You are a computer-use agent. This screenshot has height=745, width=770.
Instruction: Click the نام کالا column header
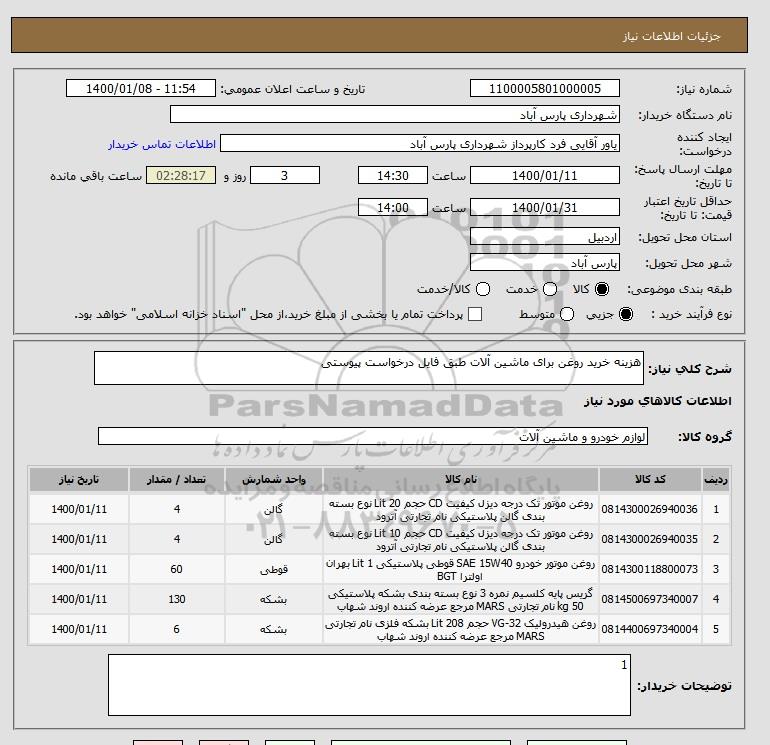tap(461, 480)
